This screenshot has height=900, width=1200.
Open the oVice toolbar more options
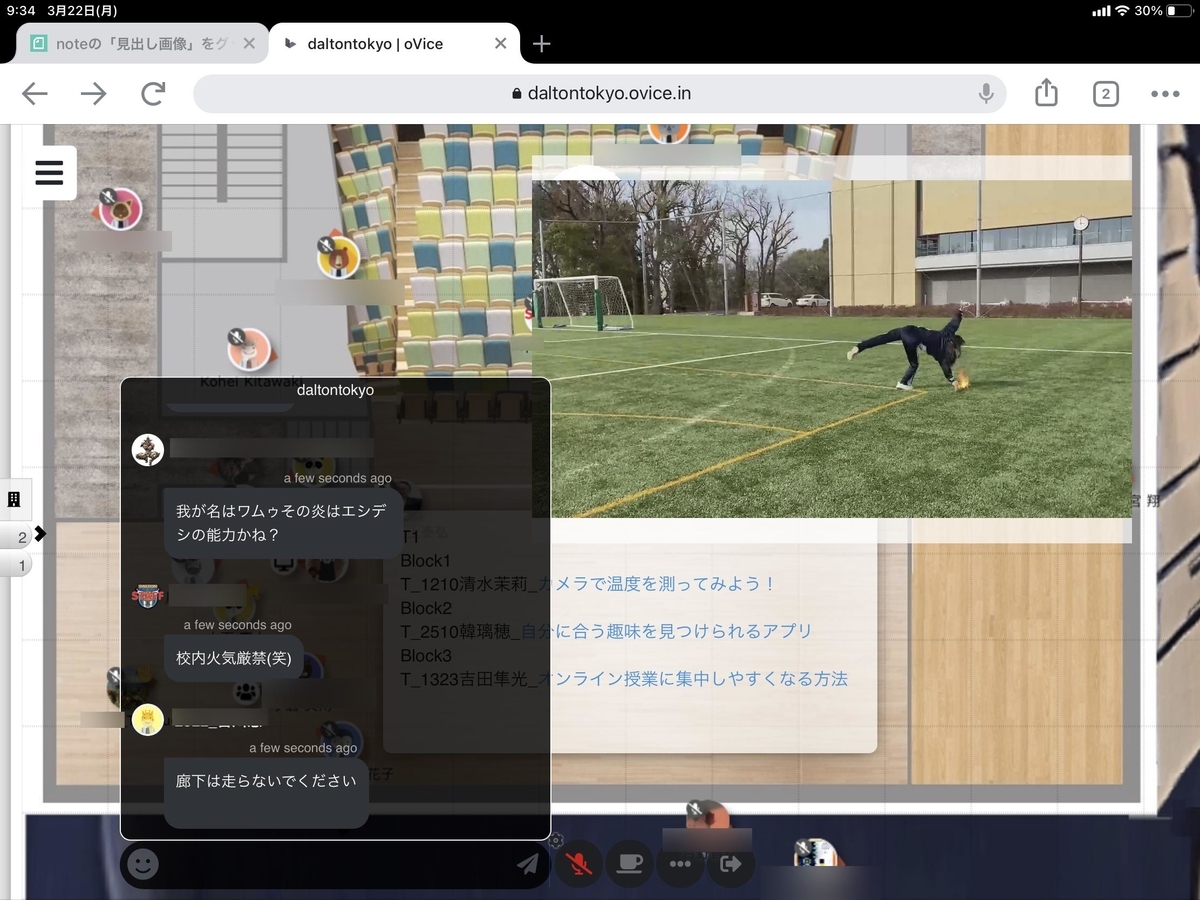[681, 864]
